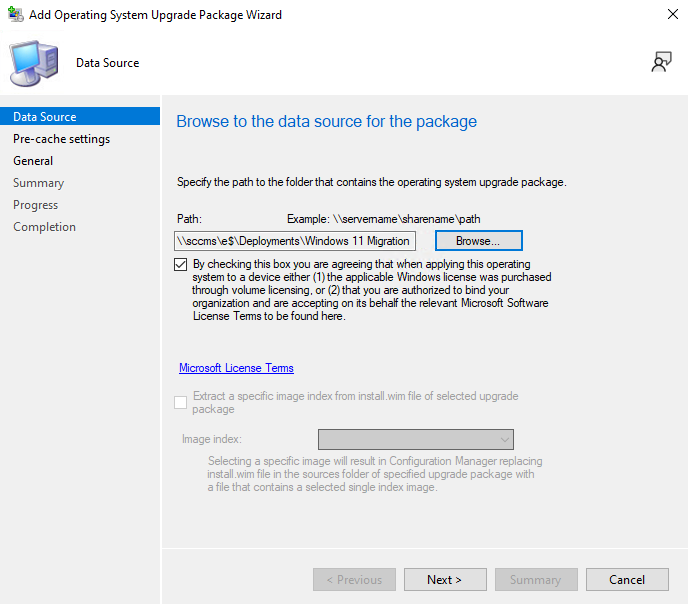Click the Summary button in the bottom bar
This screenshot has width=688, height=604.
535,580
